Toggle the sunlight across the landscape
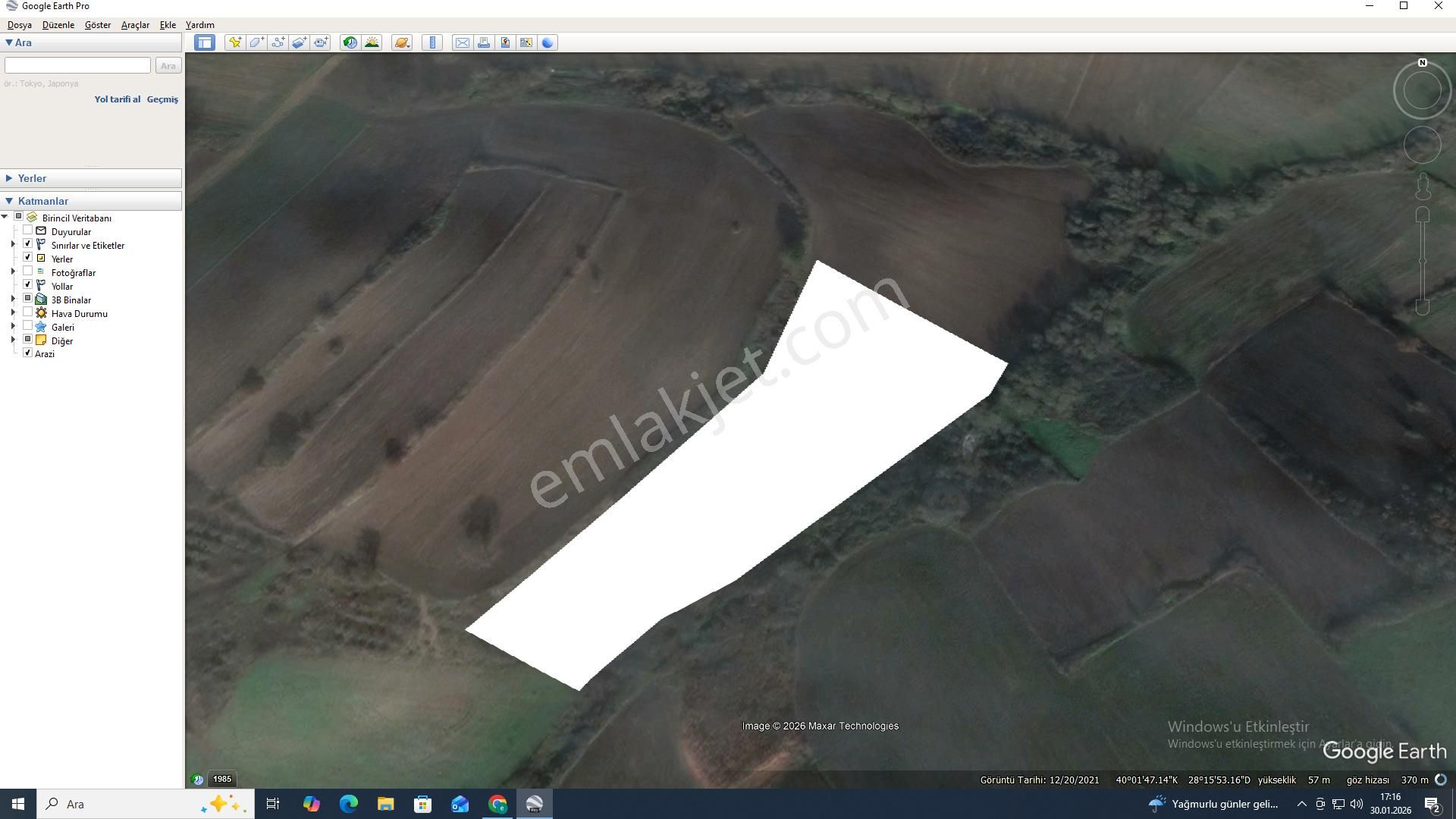Viewport: 1456px width, 819px height. point(372,42)
